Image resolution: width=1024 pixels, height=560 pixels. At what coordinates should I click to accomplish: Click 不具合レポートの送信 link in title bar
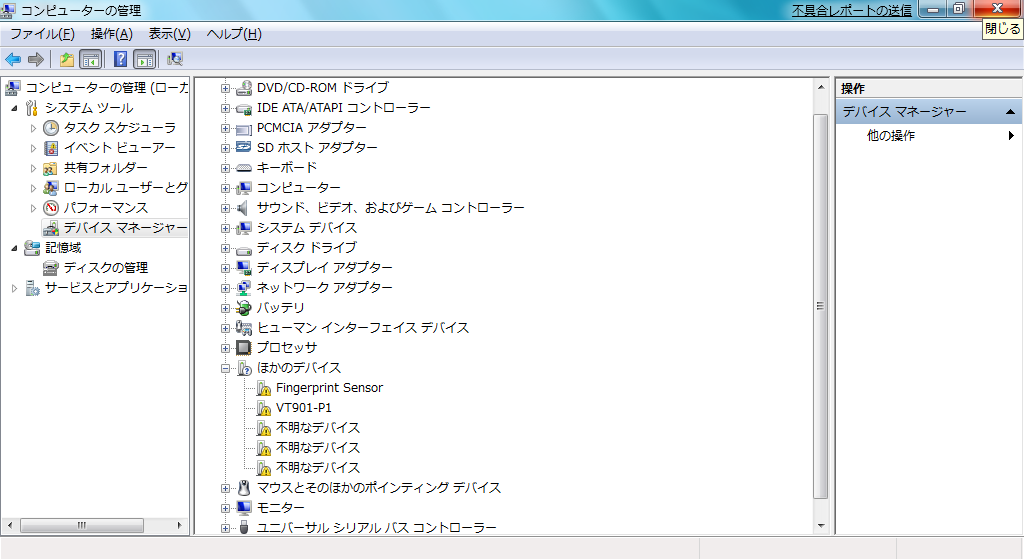point(852,10)
